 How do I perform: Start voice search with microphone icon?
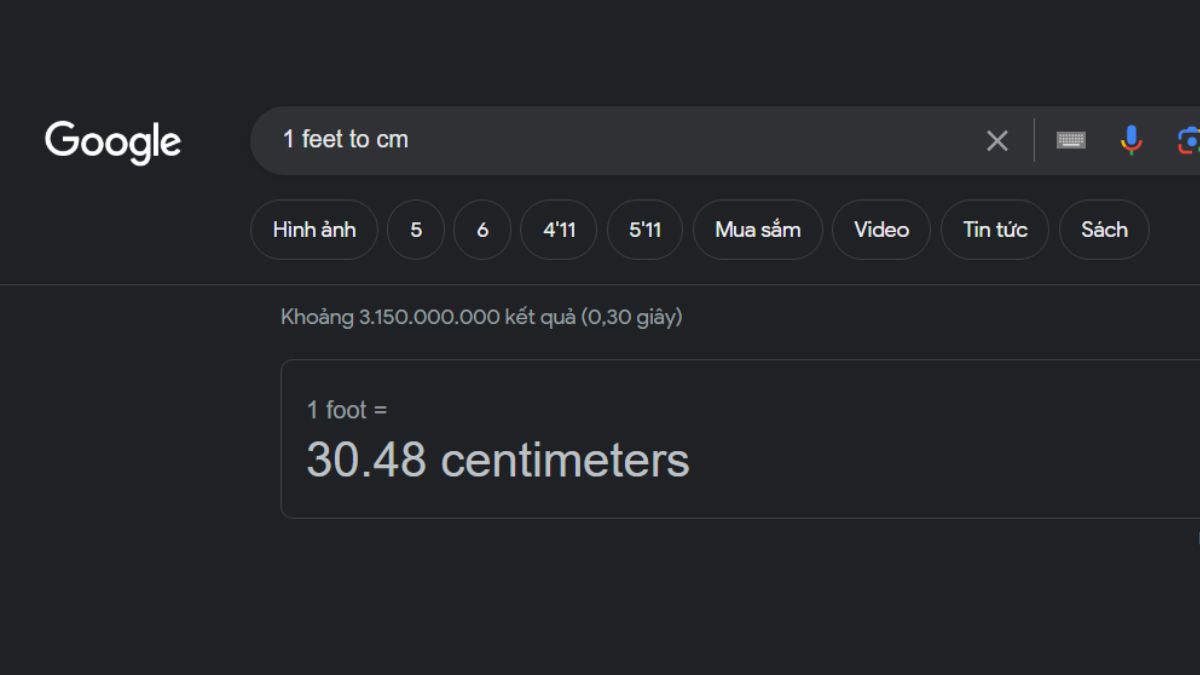(x=1131, y=141)
